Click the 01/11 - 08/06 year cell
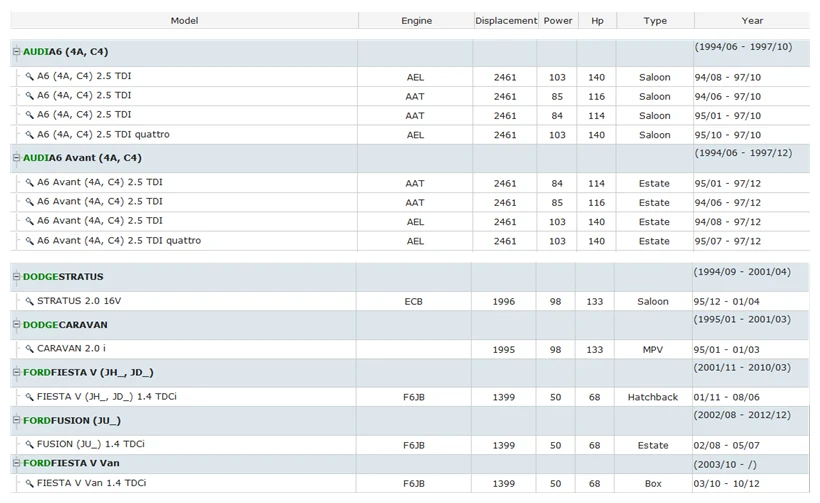The image size is (820, 503). pyautogui.click(x=726, y=397)
